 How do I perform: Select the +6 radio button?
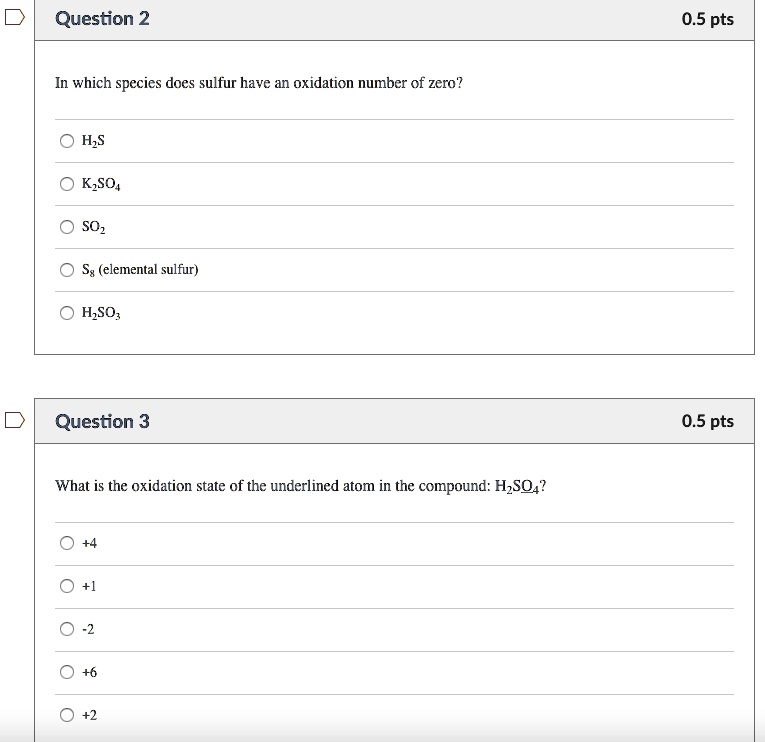[x=67, y=672]
